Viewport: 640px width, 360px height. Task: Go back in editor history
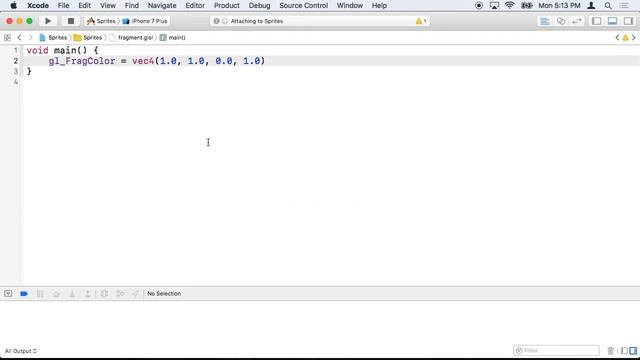point(19,38)
